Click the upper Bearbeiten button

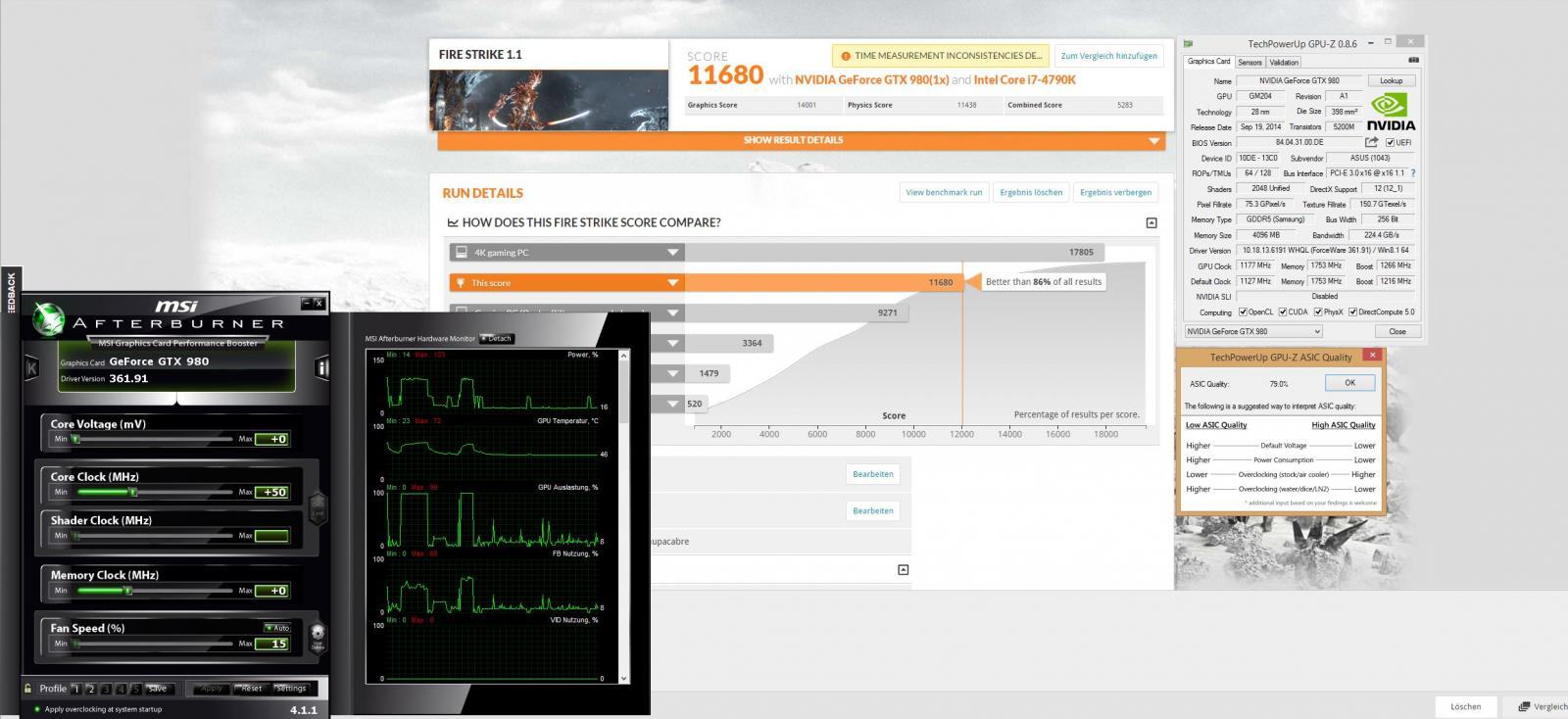(x=872, y=474)
